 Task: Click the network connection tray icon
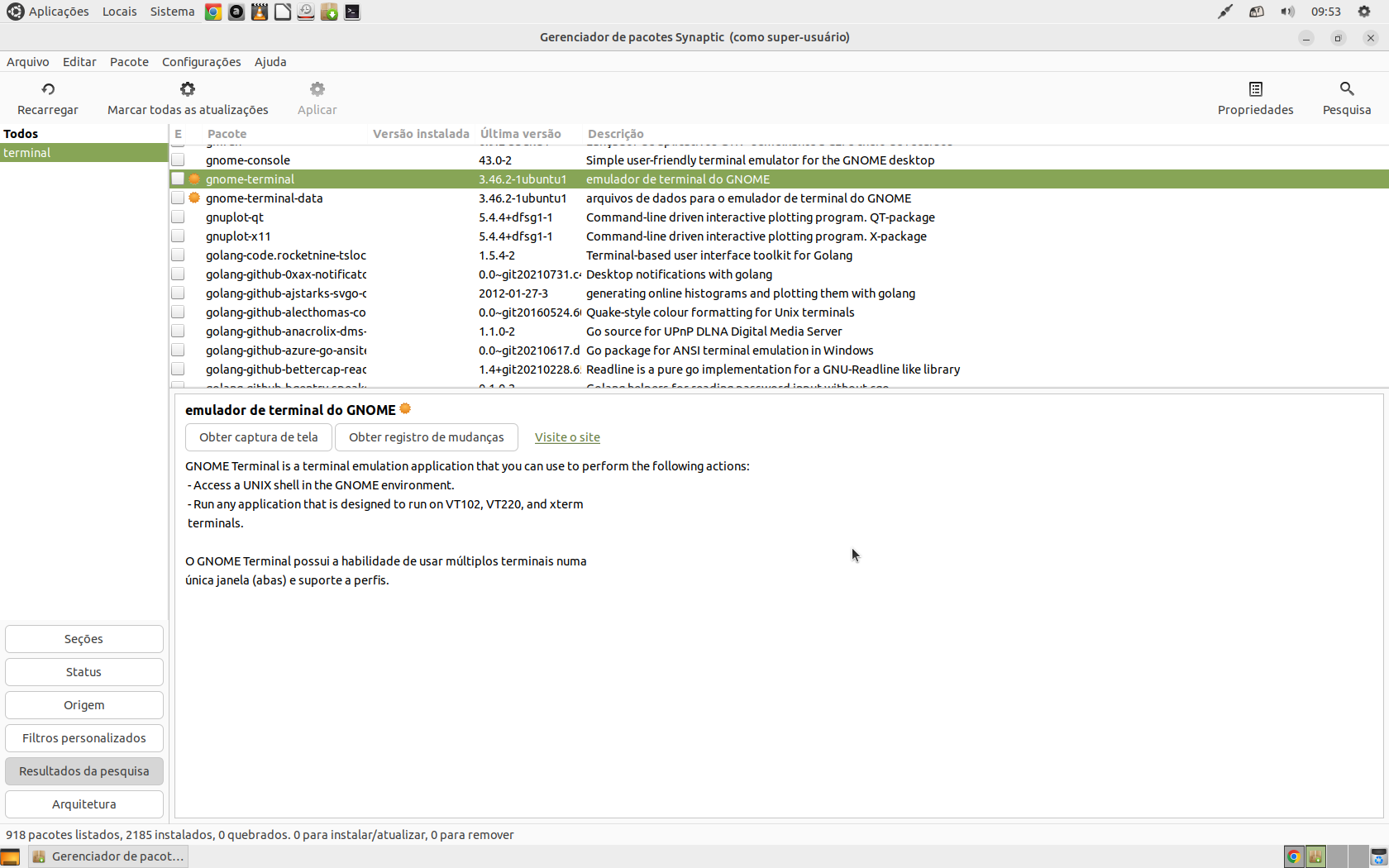[1256, 12]
